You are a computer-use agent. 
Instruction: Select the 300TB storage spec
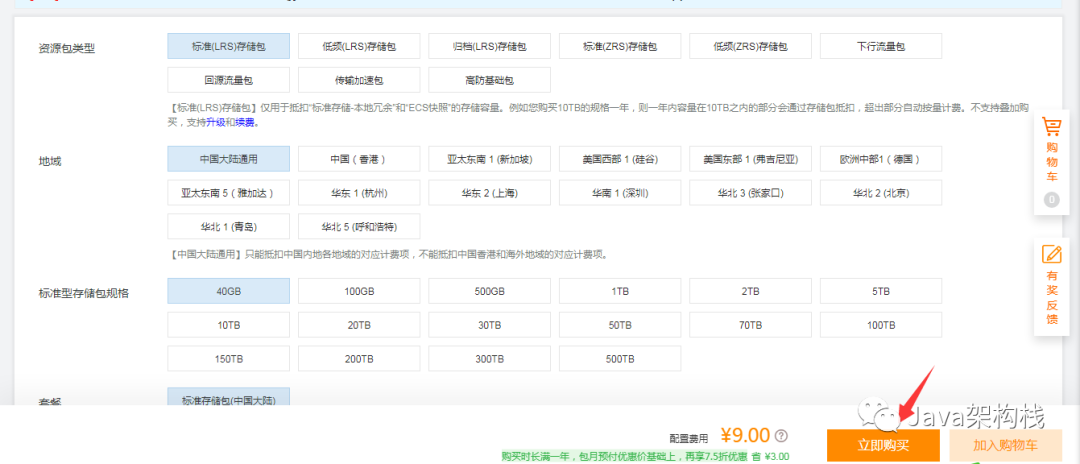point(489,359)
